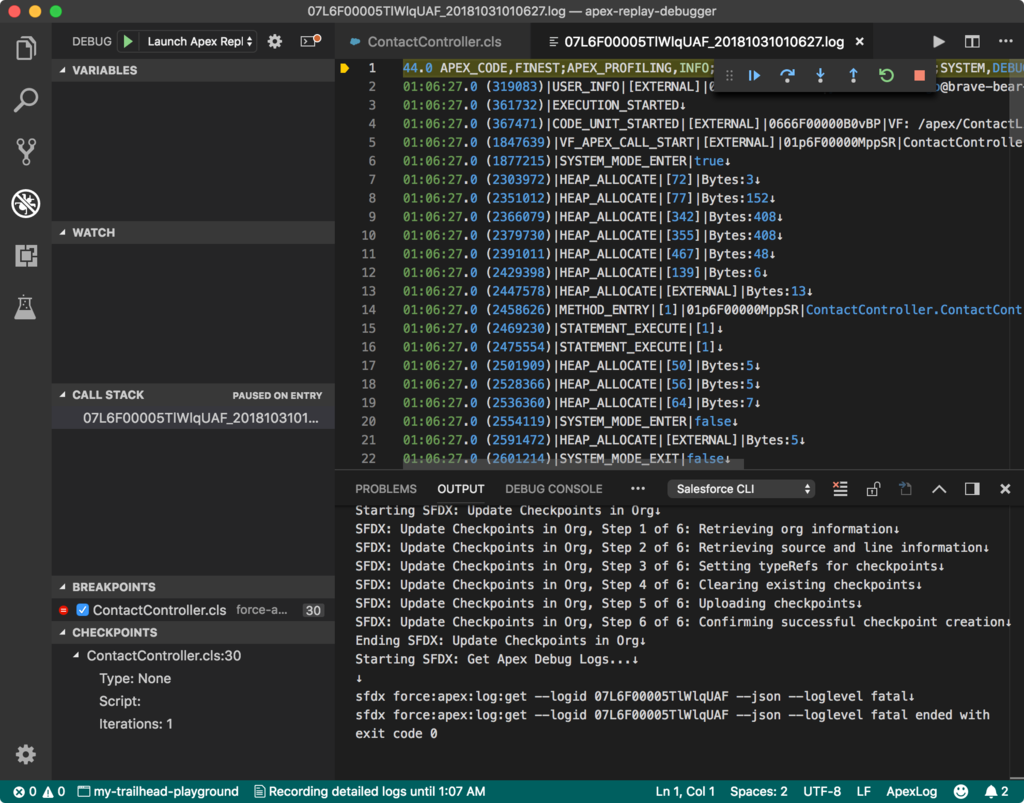This screenshot has height=803, width=1024.
Task: Collapse the CALL STACK section
Action: (x=193, y=395)
